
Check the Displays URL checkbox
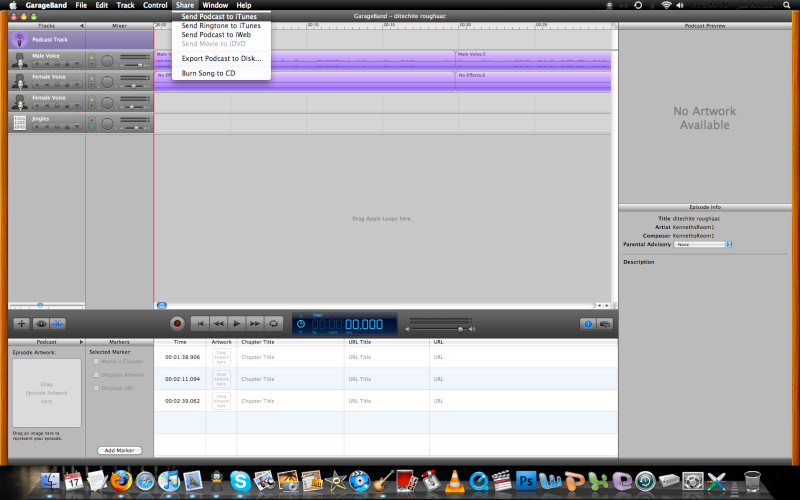[96, 388]
